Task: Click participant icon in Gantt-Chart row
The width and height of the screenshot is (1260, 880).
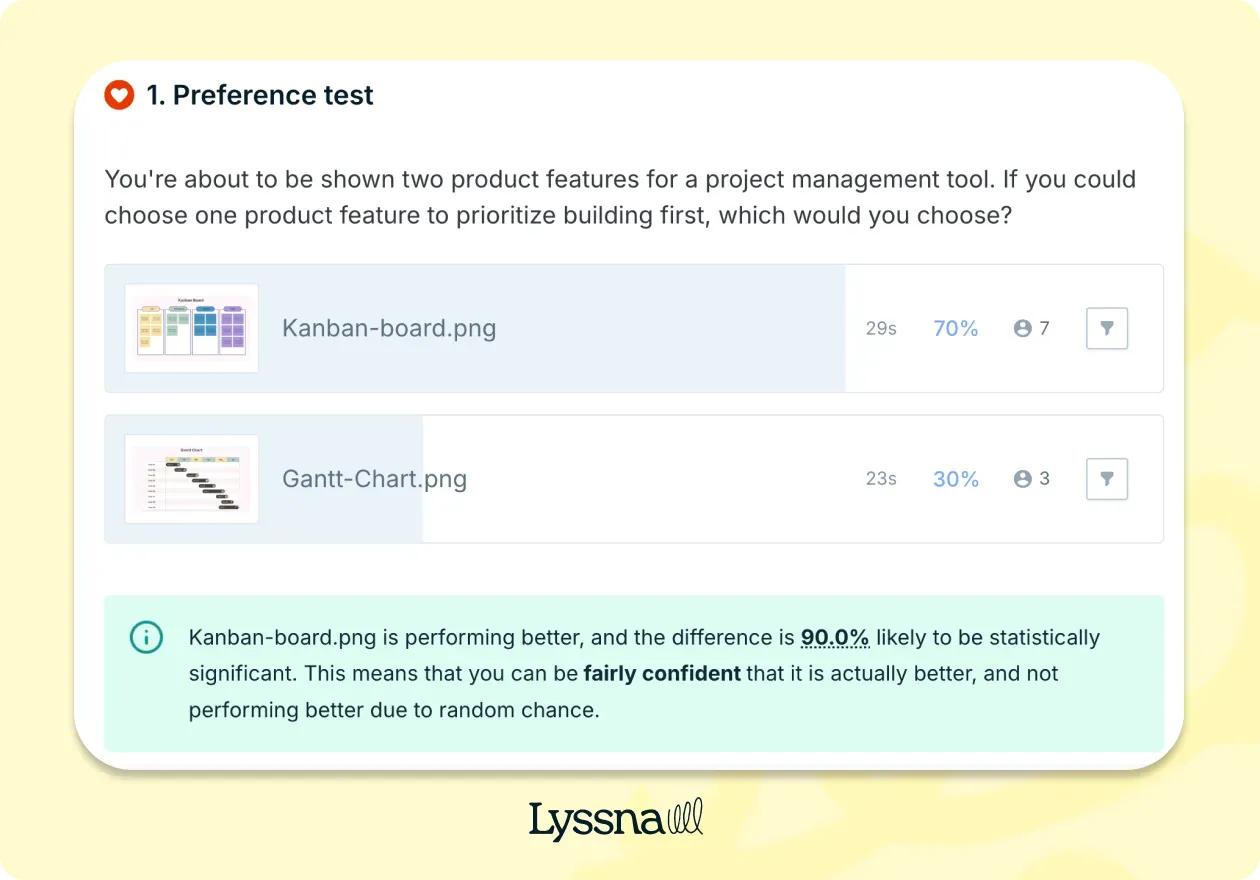Action: tap(1022, 479)
